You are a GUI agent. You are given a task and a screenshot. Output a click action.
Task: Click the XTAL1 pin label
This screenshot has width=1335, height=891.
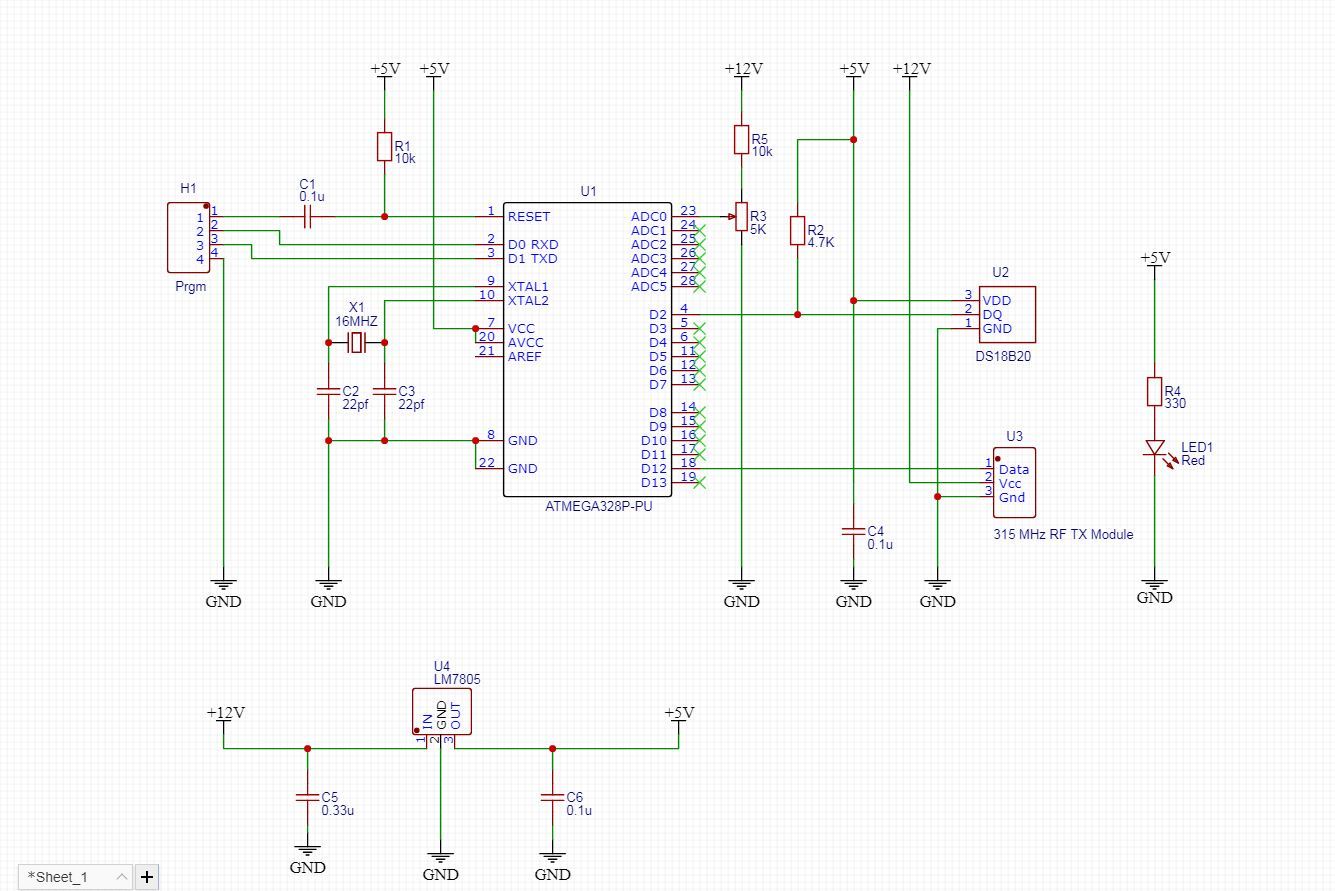(x=528, y=286)
